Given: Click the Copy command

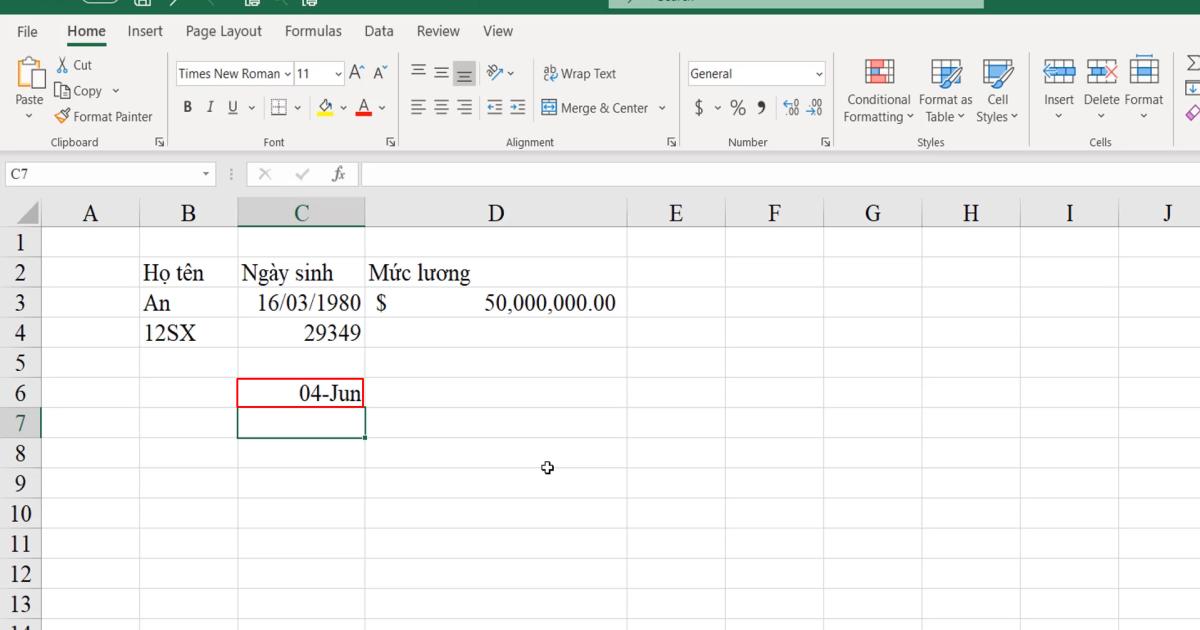Looking at the screenshot, I should (81, 90).
